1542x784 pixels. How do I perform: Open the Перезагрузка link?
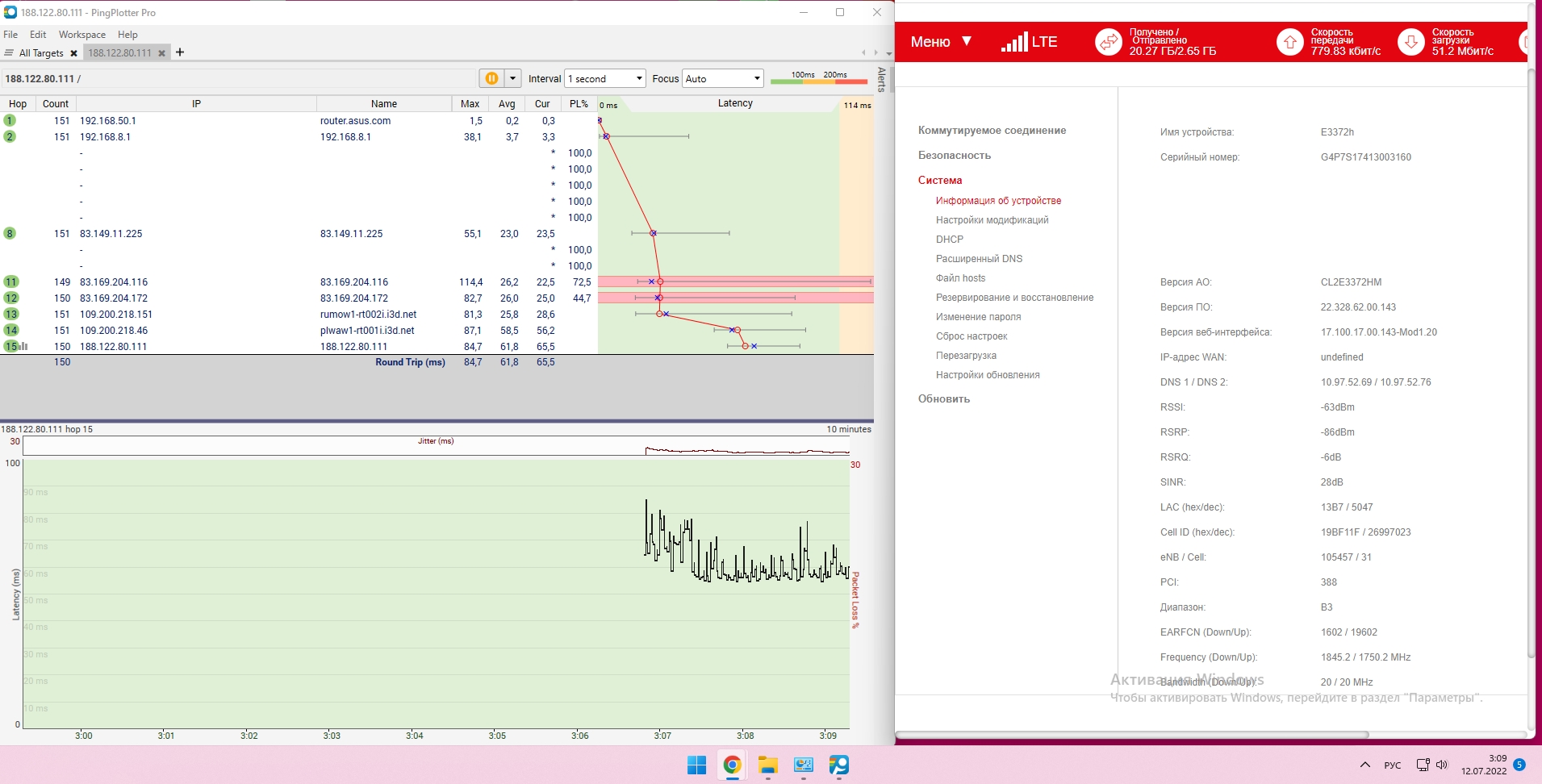(x=966, y=356)
